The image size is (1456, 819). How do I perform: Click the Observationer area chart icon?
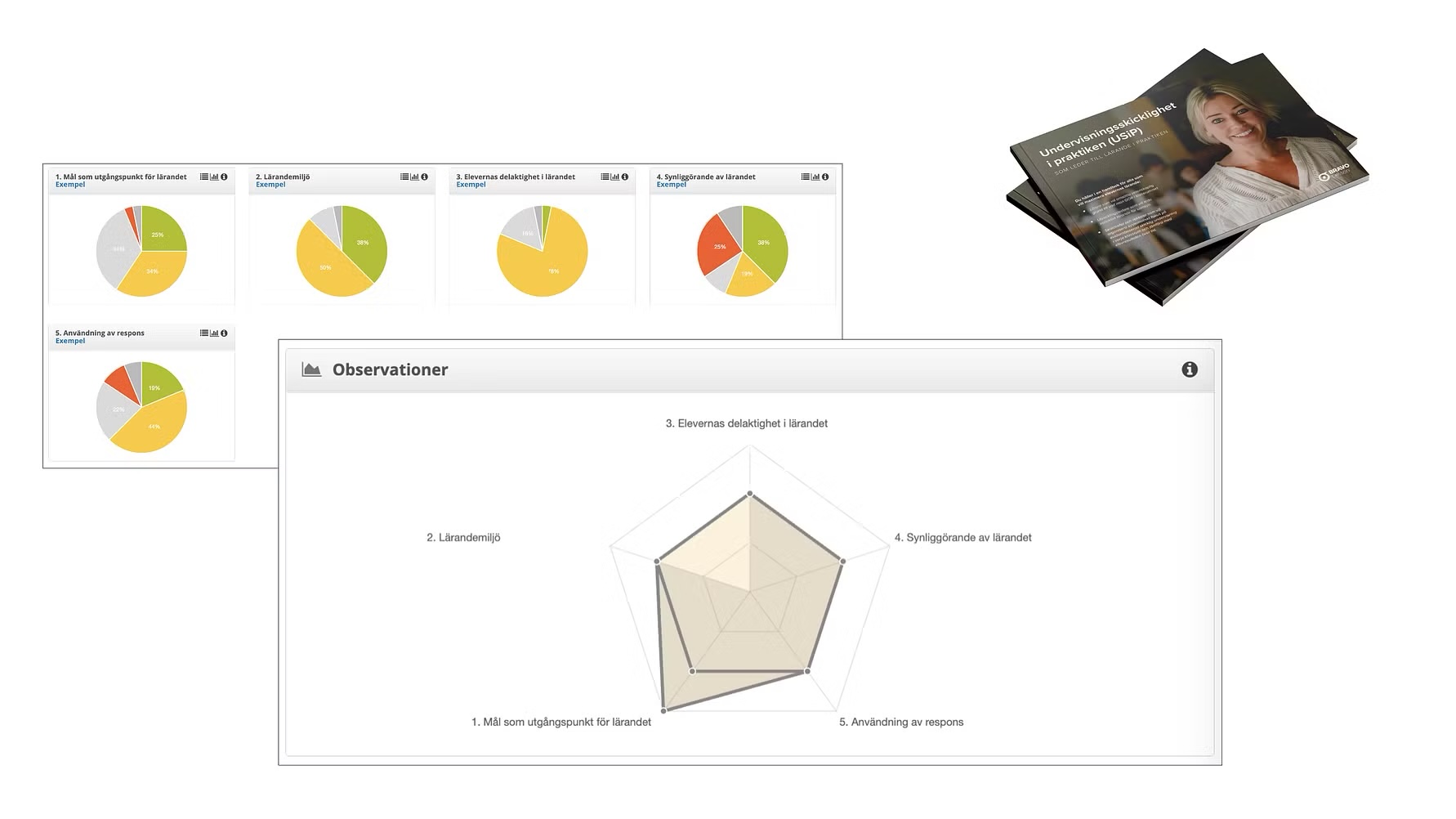click(311, 369)
